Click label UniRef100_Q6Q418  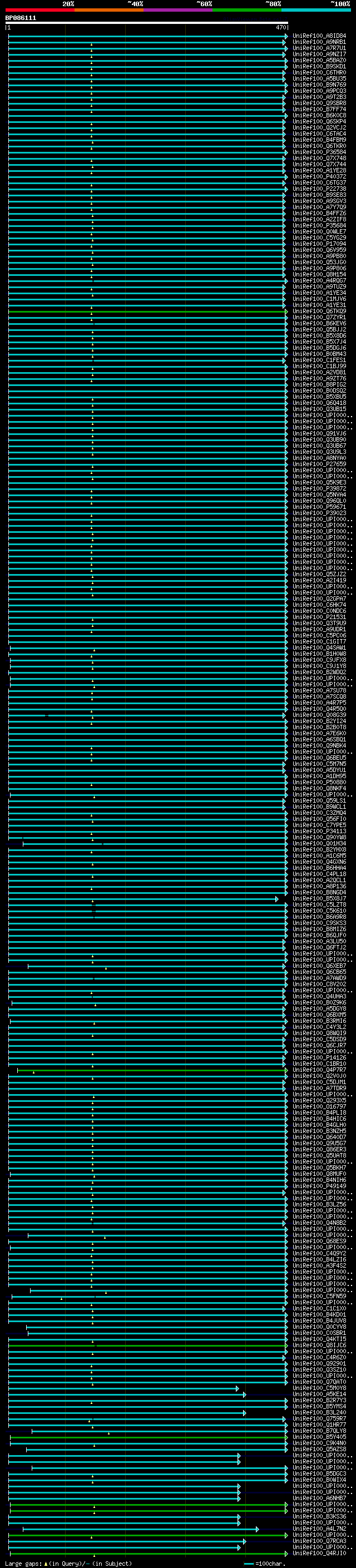[319, 403]
